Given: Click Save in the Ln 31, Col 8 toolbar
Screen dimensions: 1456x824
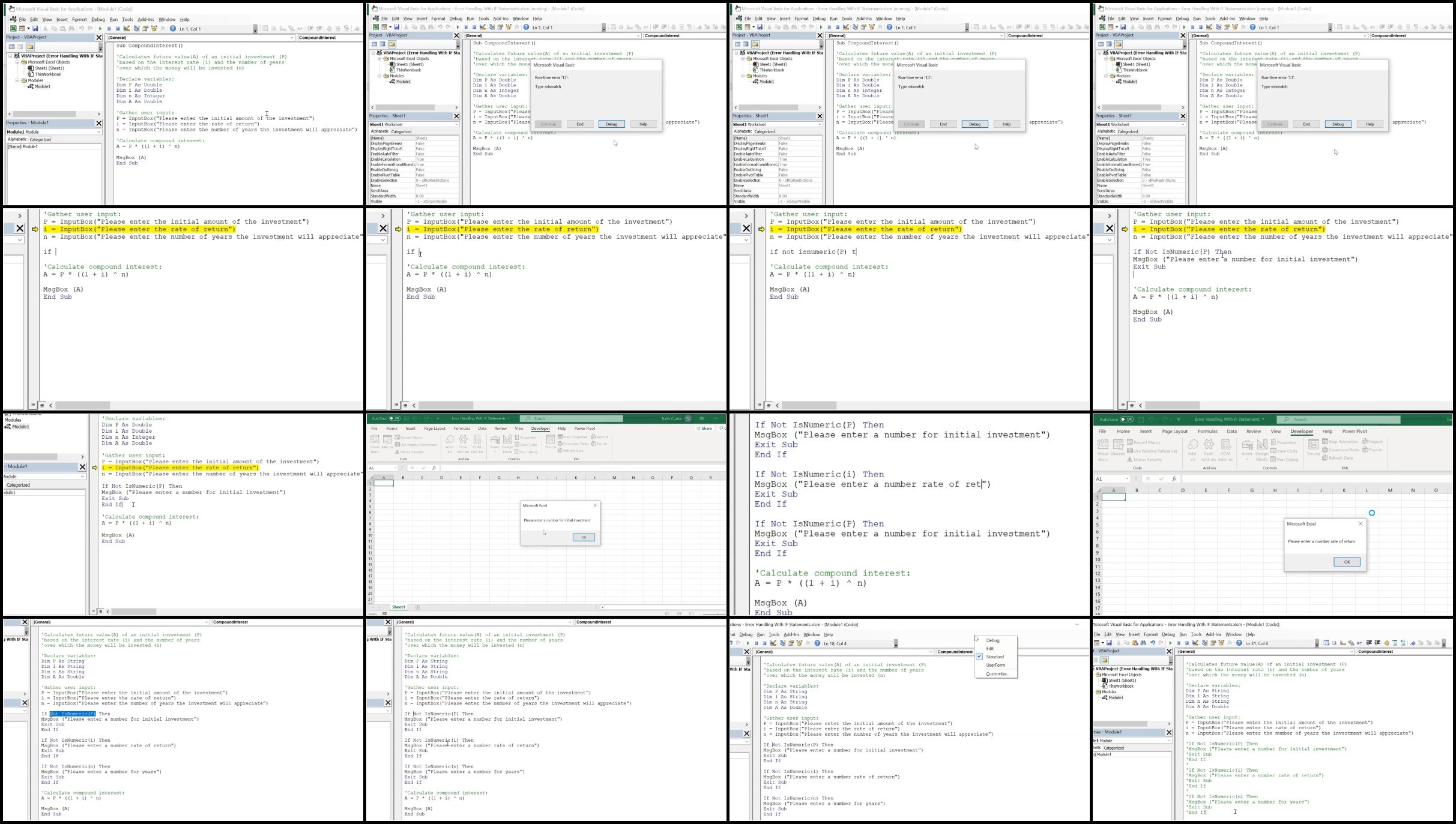Looking at the screenshot, I should (1109, 643).
